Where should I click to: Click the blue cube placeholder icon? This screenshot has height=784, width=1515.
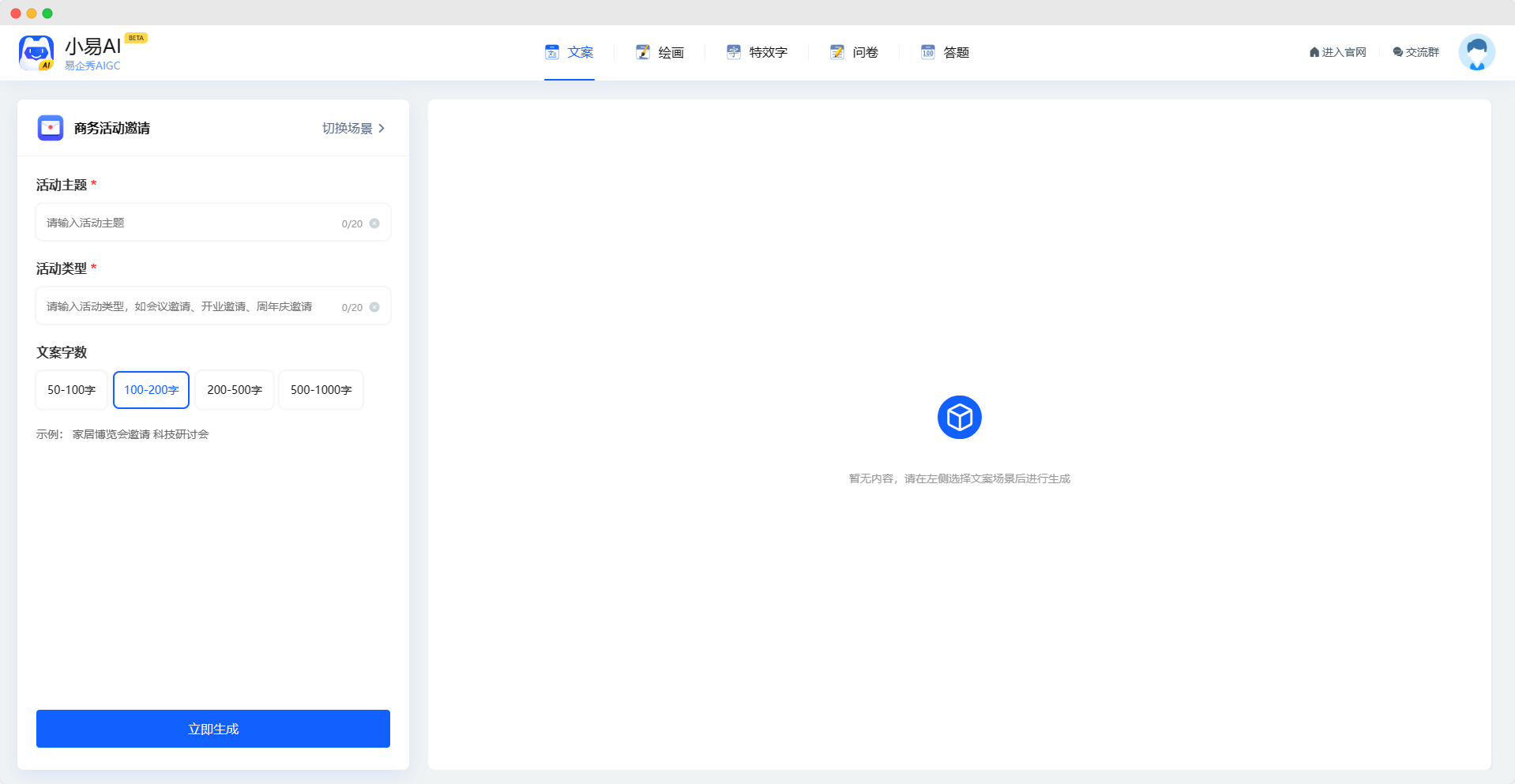point(959,418)
